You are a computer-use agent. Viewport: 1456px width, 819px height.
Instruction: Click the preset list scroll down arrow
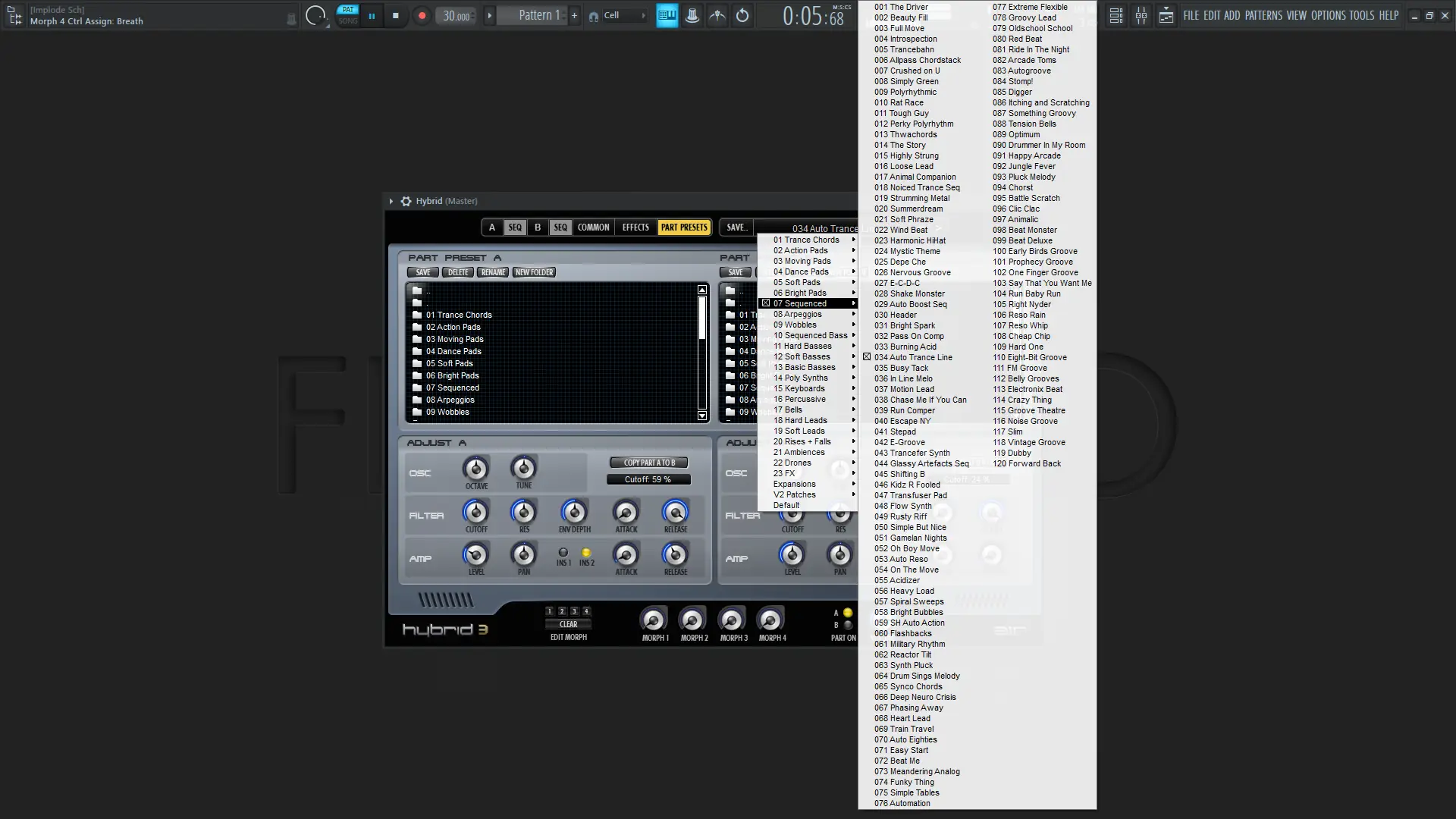point(701,415)
